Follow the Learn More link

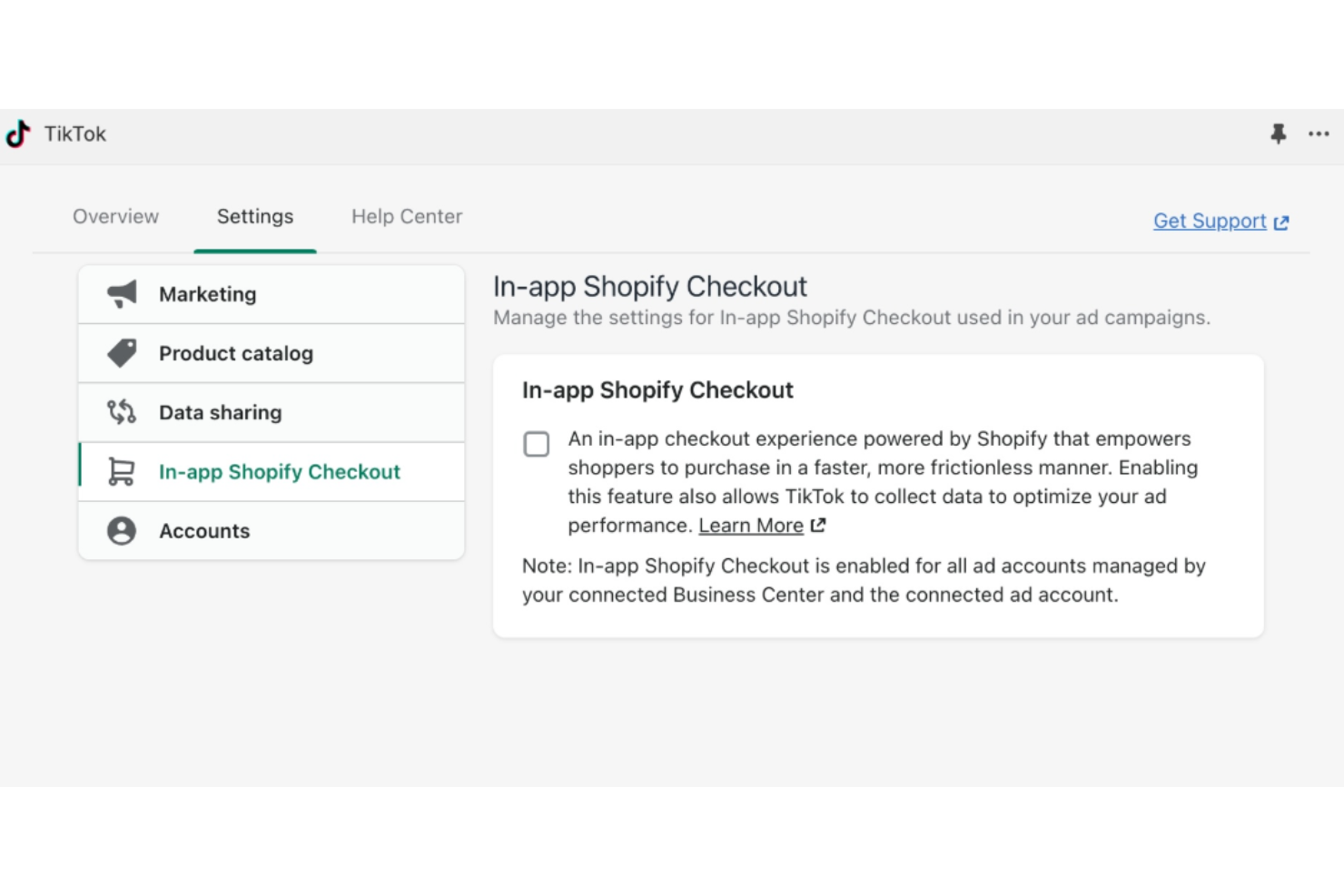(751, 526)
